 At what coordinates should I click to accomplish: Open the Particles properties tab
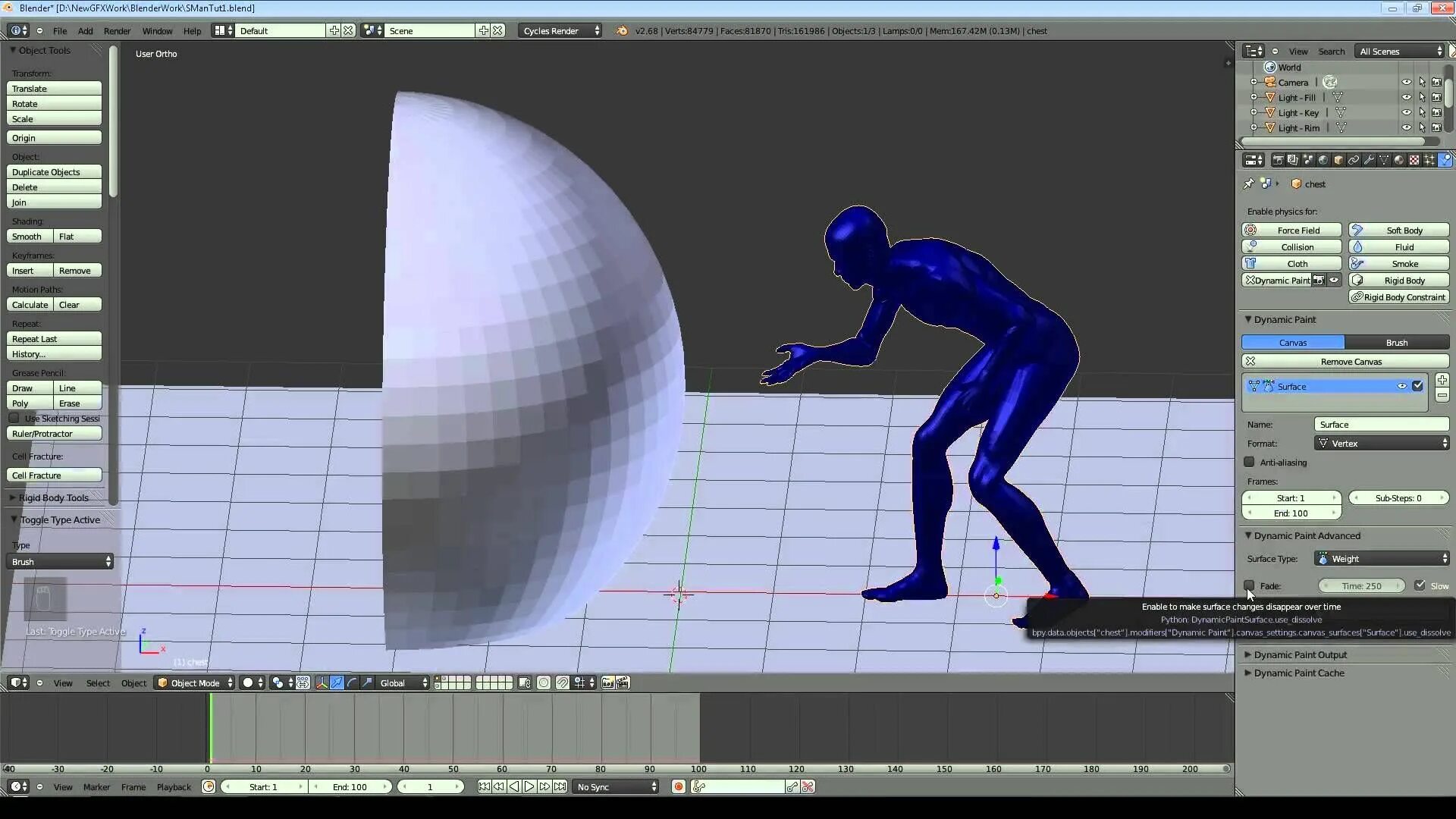1429,160
